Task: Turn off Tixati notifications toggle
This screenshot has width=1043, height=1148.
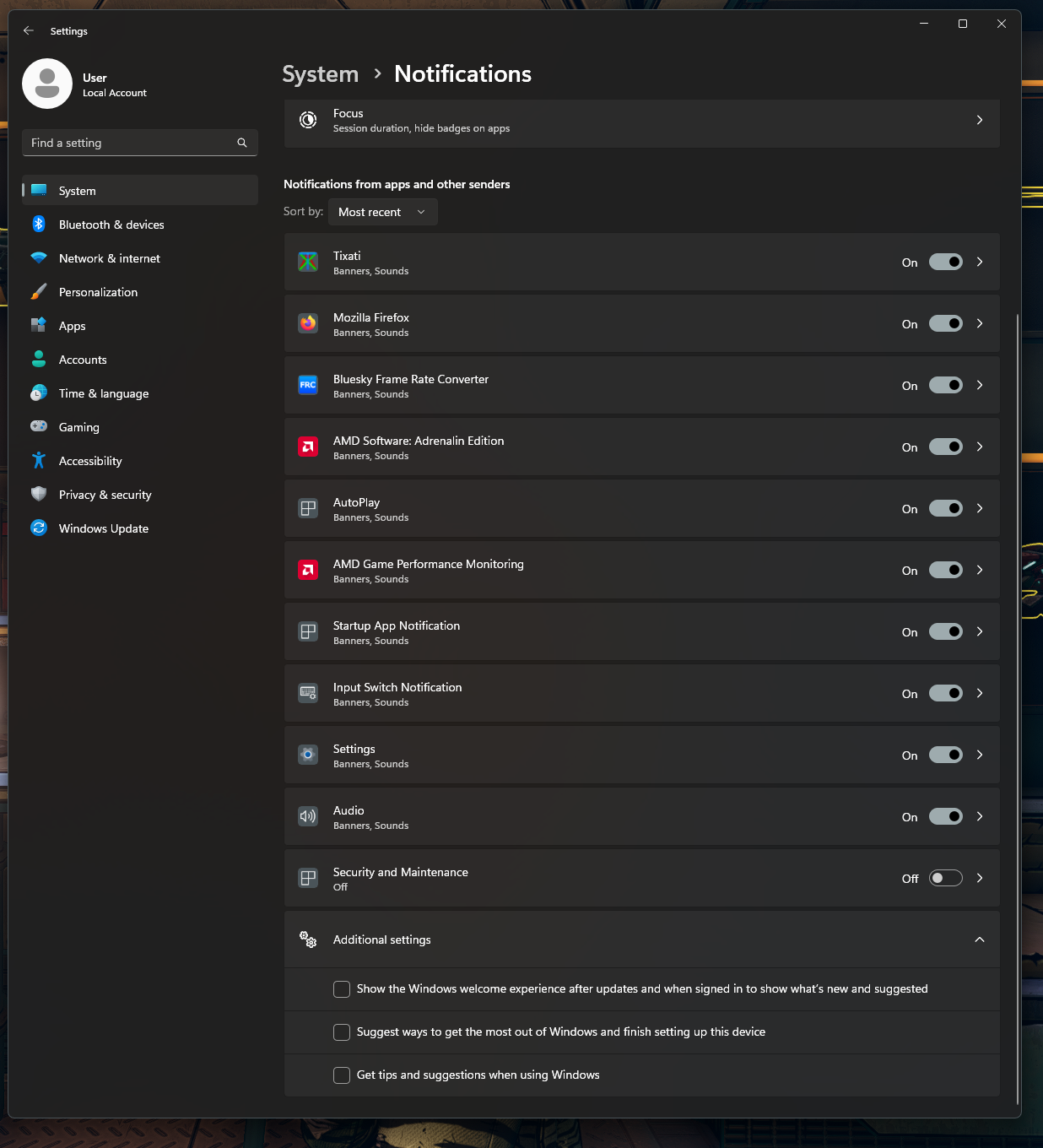Action: click(x=945, y=262)
